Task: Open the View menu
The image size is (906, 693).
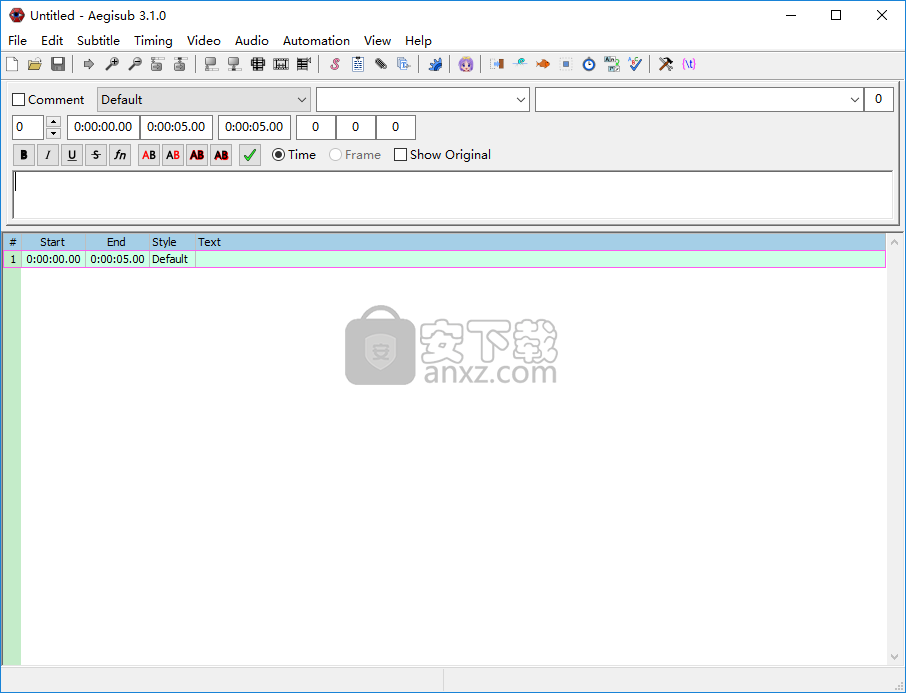Action: [377, 40]
